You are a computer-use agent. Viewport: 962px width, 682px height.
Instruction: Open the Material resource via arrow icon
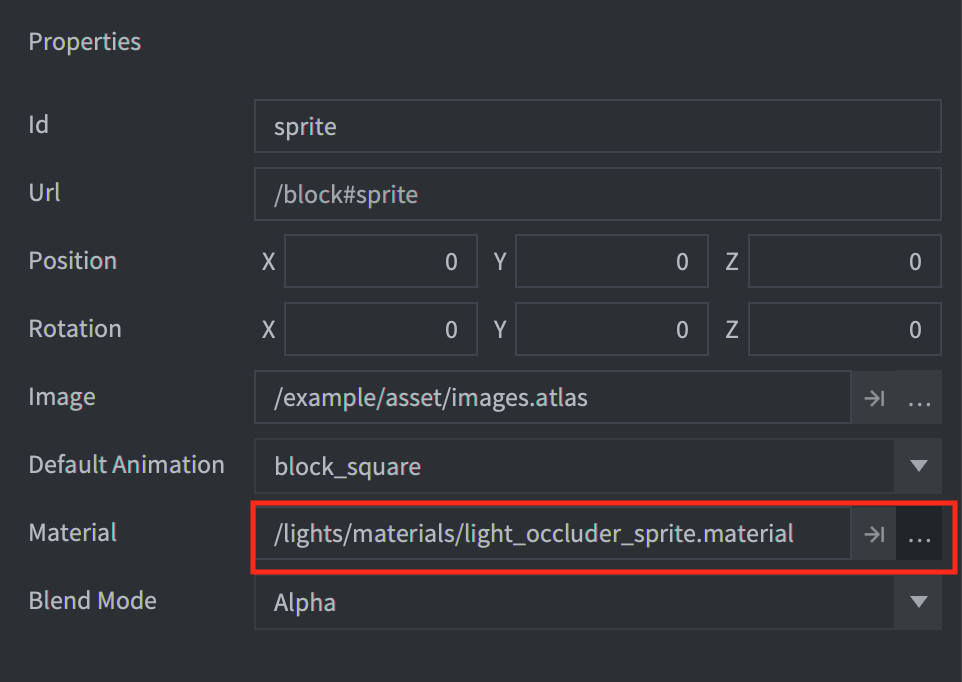tap(874, 534)
